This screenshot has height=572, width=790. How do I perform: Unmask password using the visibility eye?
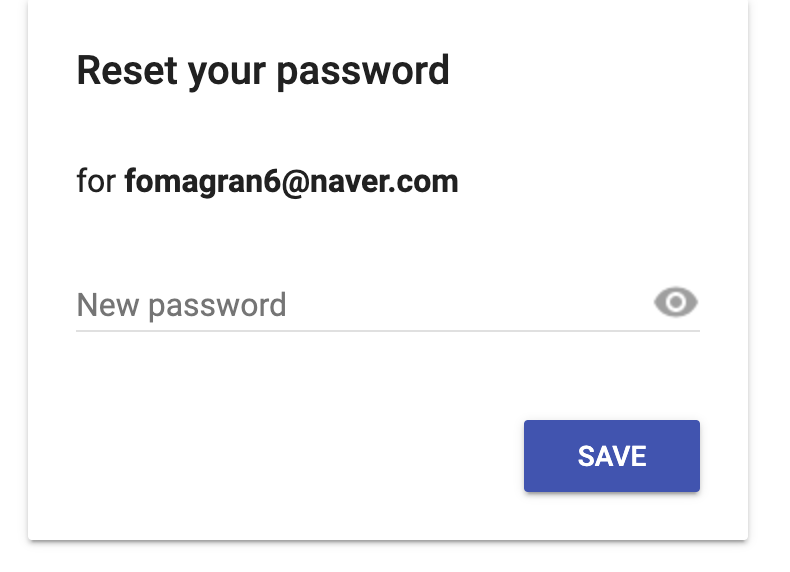coord(676,302)
